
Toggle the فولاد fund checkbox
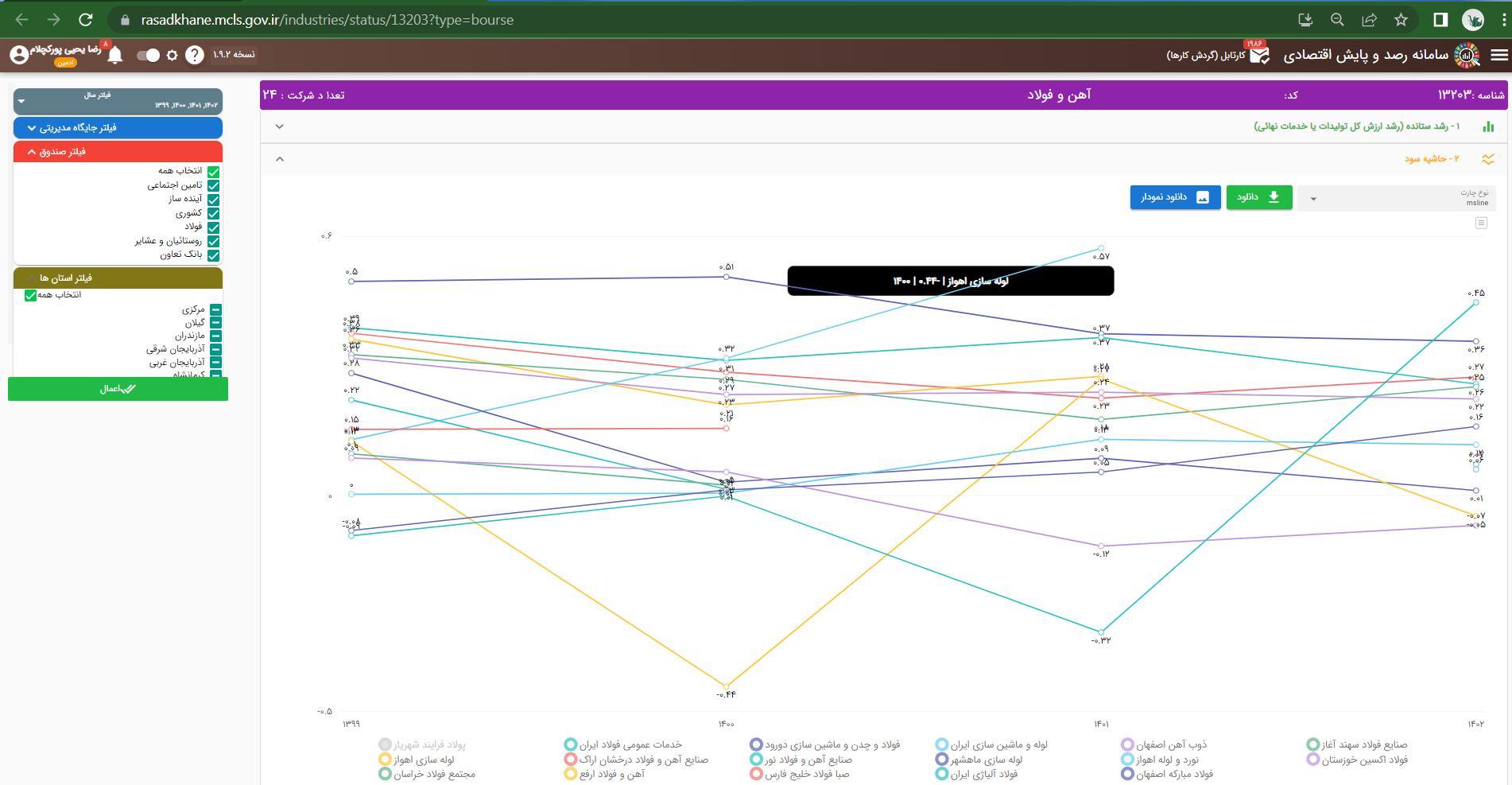(213, 227)
